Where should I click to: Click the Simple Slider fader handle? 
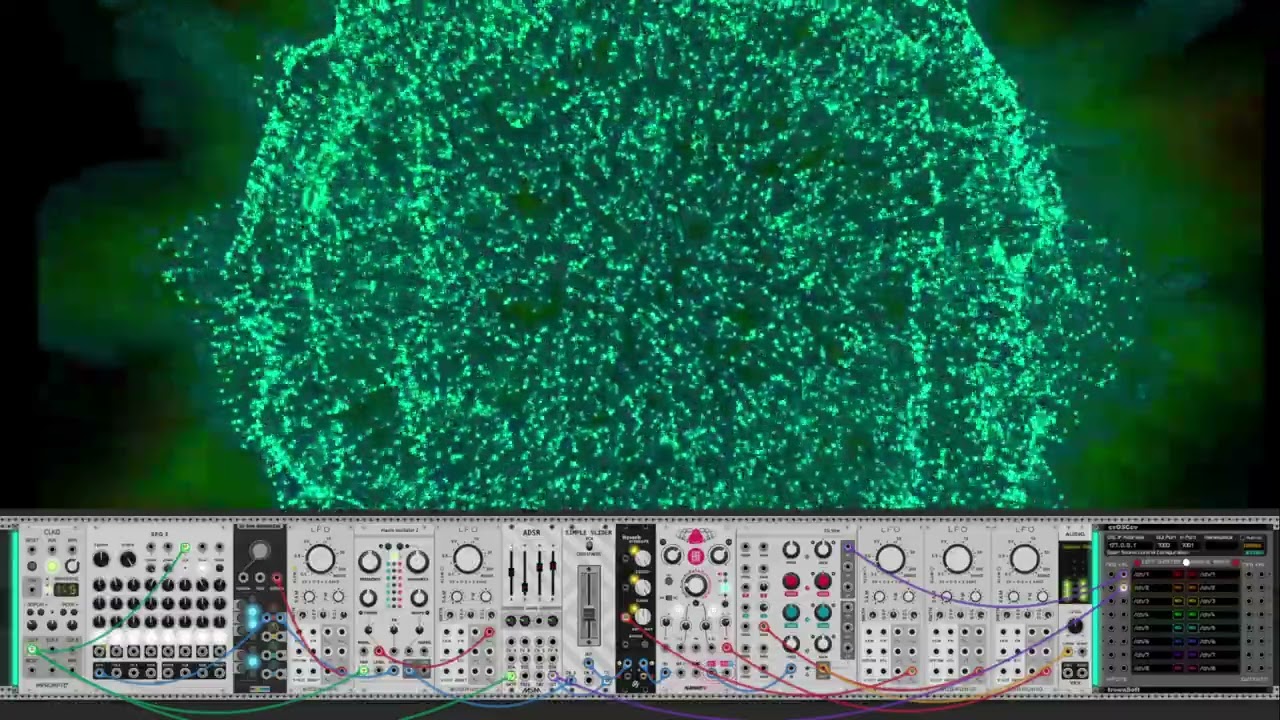coord(589,614)
